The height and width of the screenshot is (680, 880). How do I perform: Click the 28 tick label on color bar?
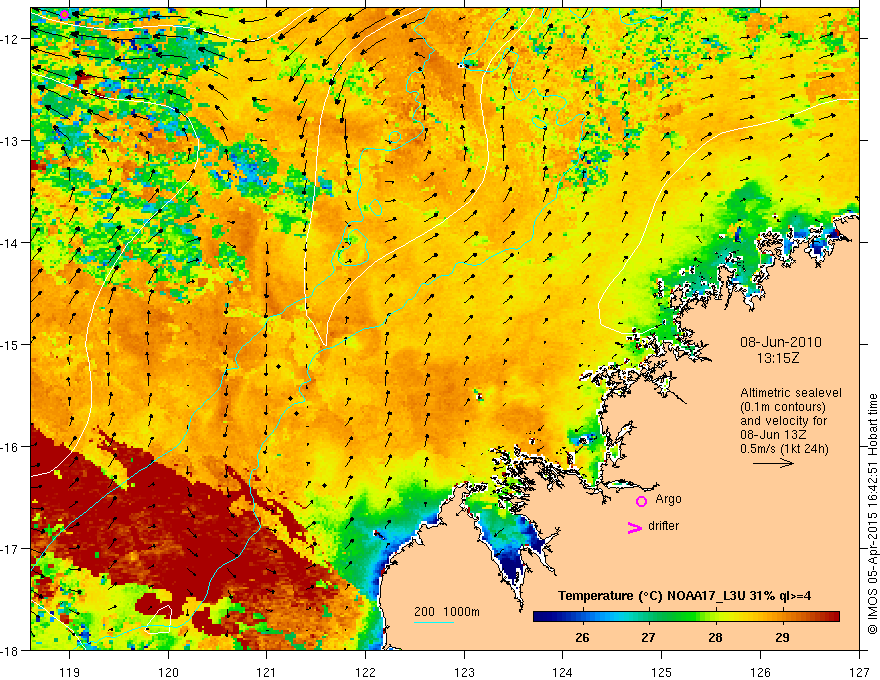click(x=715, y=637)
